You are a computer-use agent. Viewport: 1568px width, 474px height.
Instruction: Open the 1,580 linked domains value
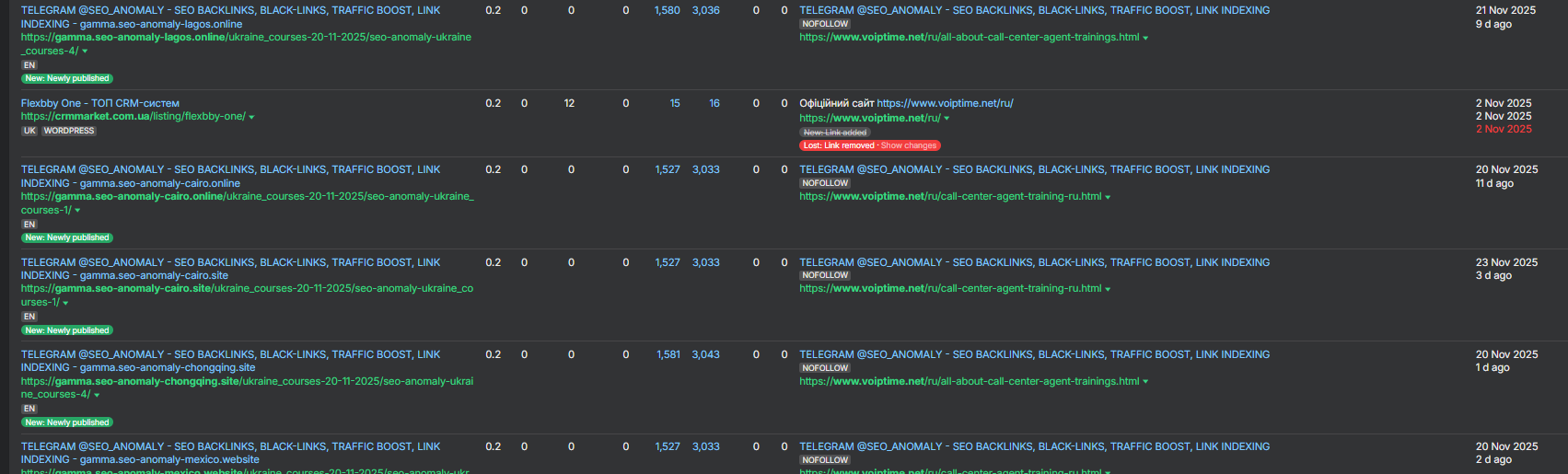click(668, 10)
